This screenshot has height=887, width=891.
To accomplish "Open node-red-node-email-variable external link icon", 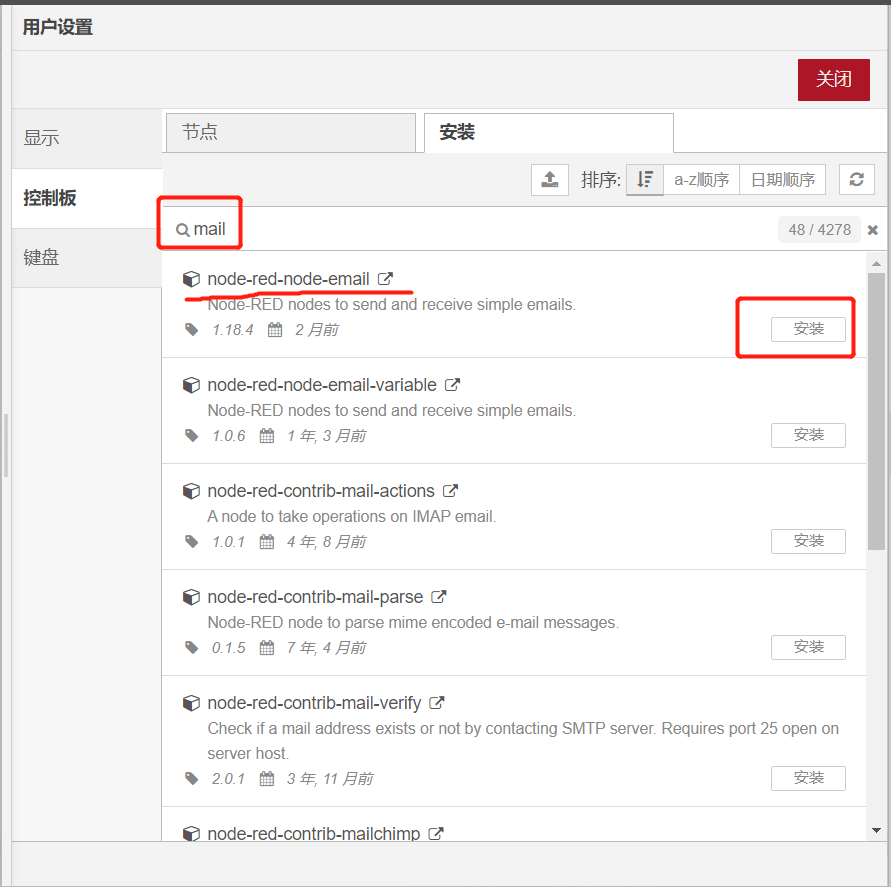I will coord(452,385).
